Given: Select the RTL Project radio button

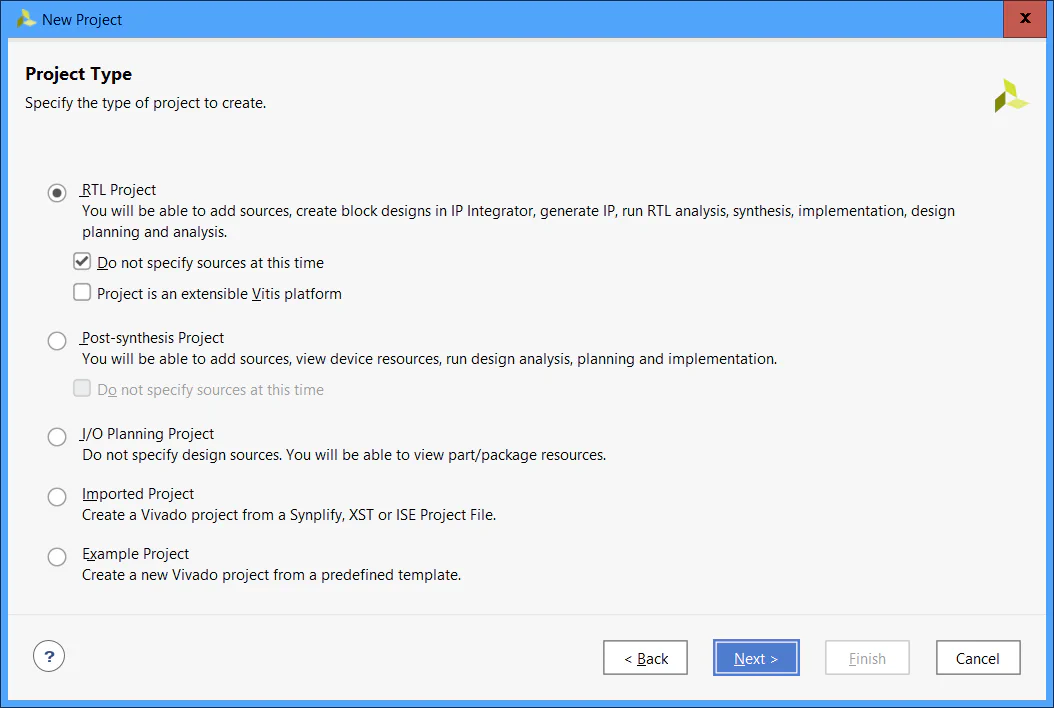Looking at the screenshot, I should [x=58, y=193].
